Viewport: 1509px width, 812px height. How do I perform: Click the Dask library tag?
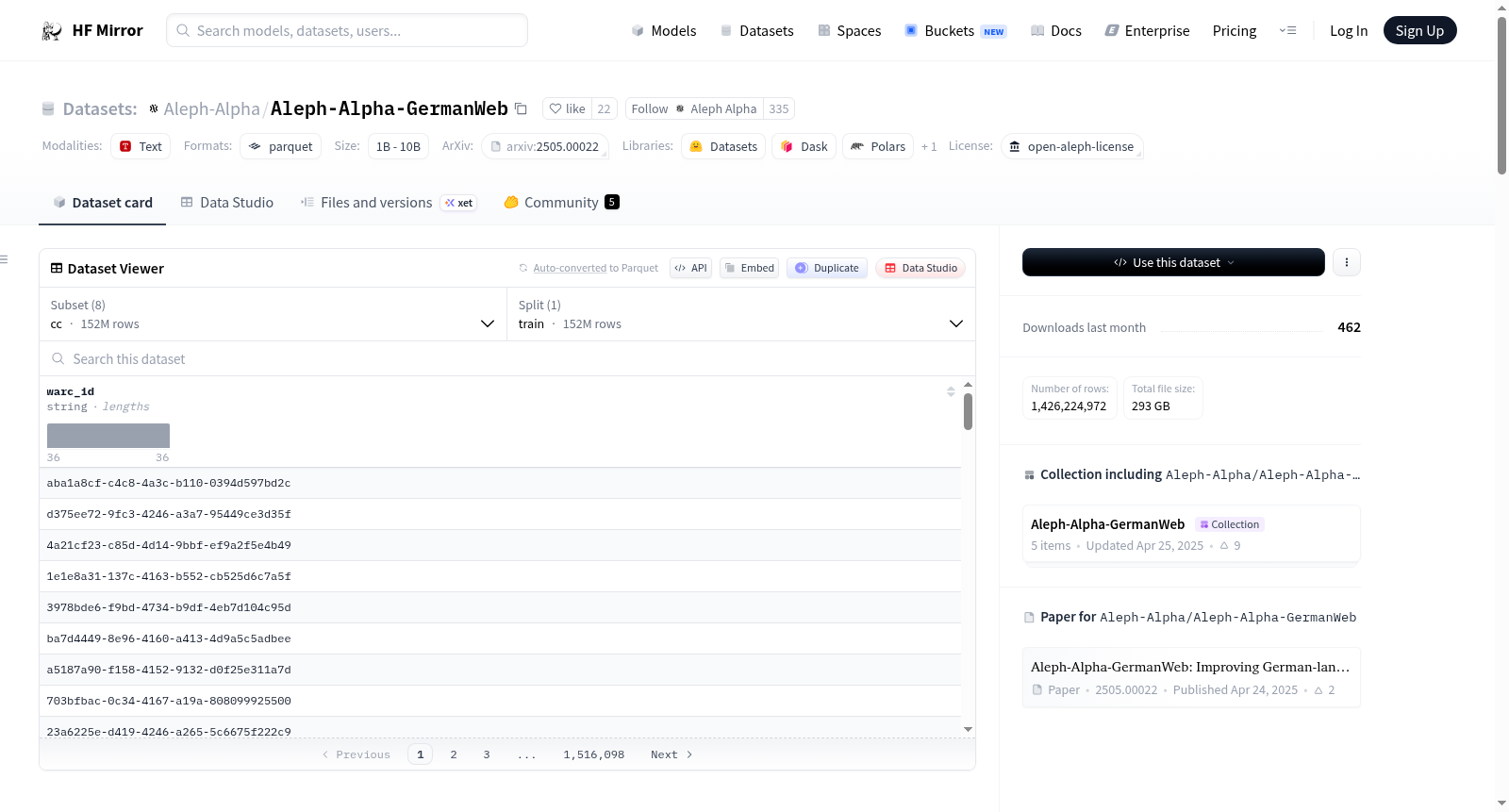point(804,146)
